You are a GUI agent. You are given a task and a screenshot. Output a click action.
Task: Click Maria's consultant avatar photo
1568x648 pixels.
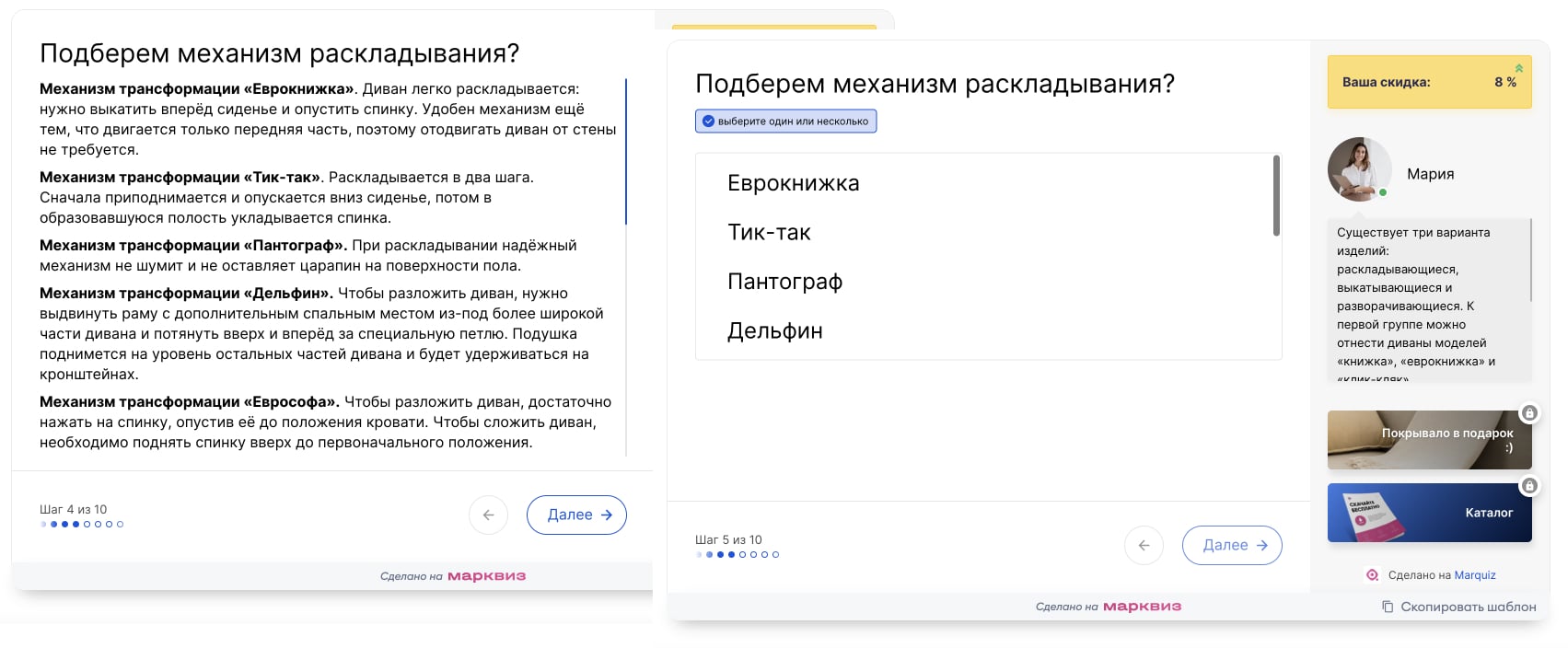tap(1359, 169)
